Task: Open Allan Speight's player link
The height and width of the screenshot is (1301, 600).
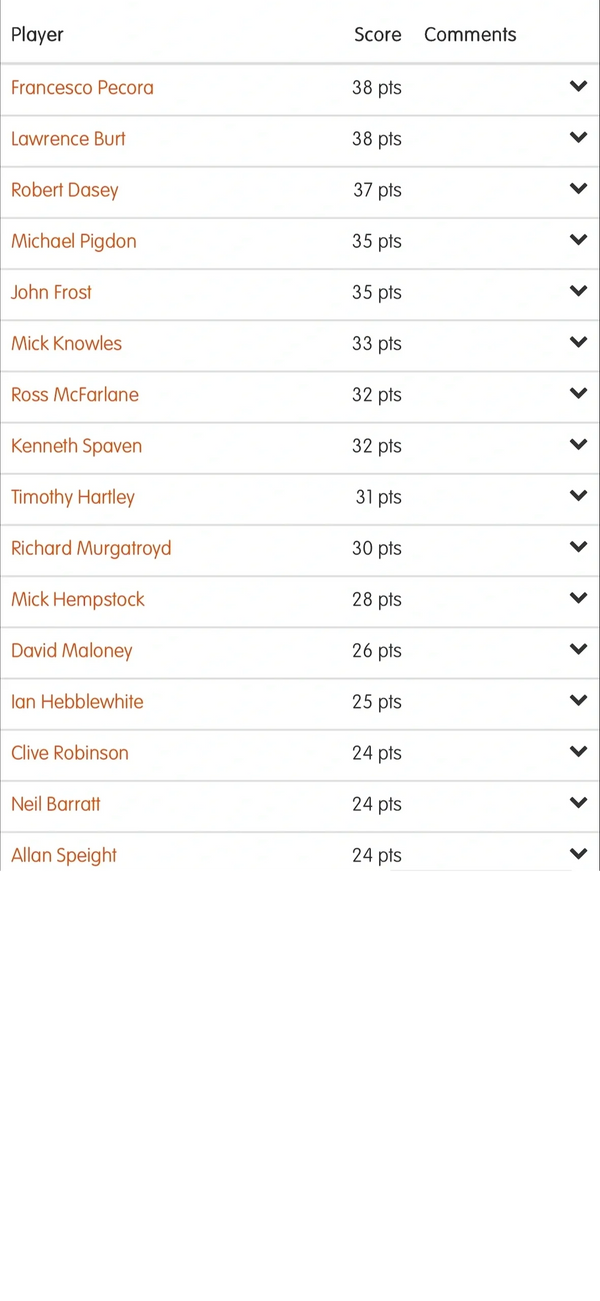Action: (64, 855)
